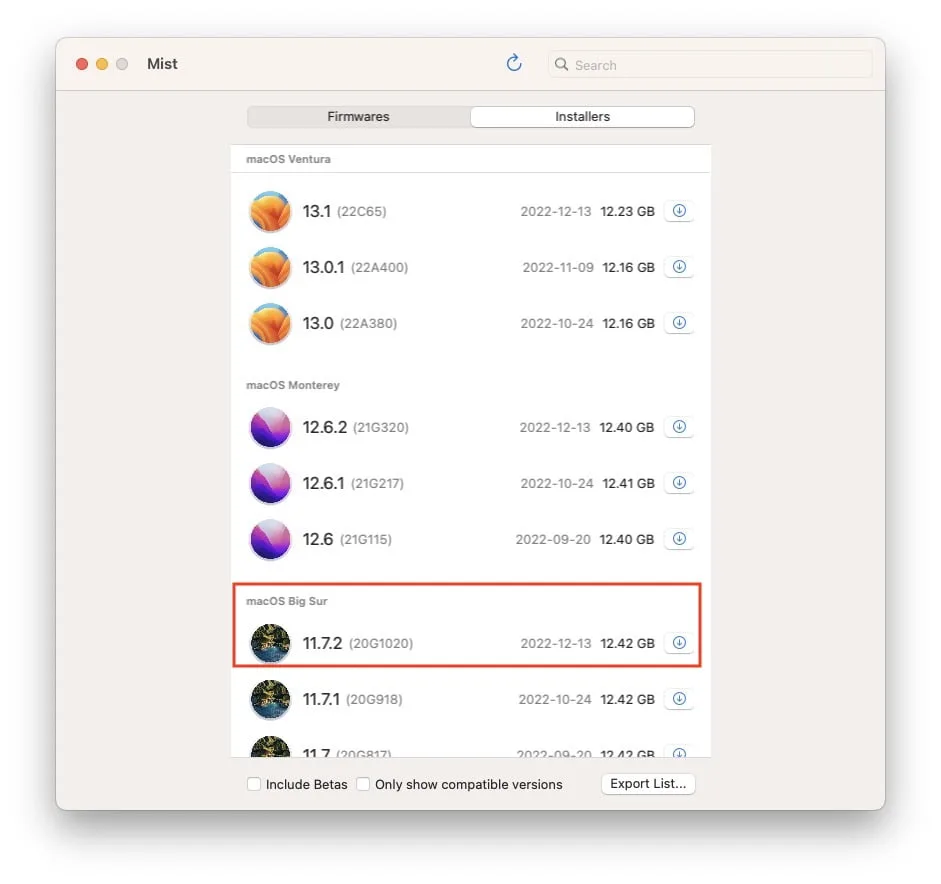Download the 12.6 (21G115) installer
This screenshot has width=941, height=884.
[x=679, y=539]
